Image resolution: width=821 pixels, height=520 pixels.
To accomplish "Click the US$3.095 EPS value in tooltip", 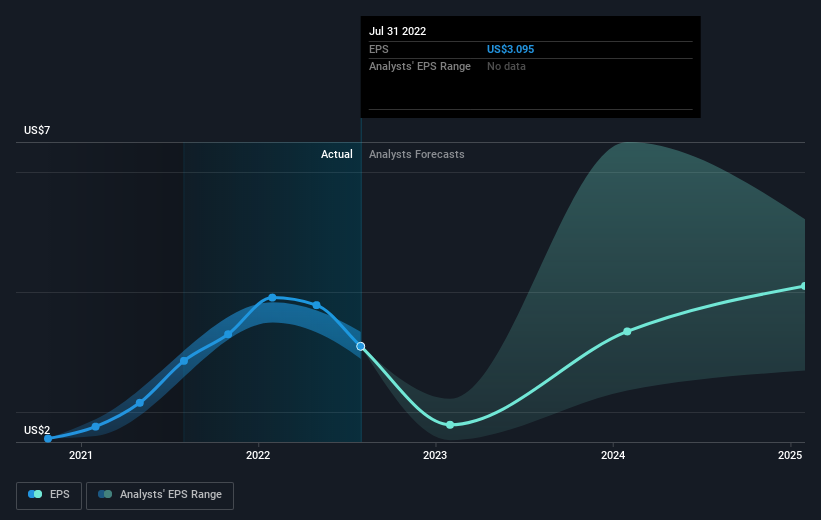I will (x=511, y=49).
